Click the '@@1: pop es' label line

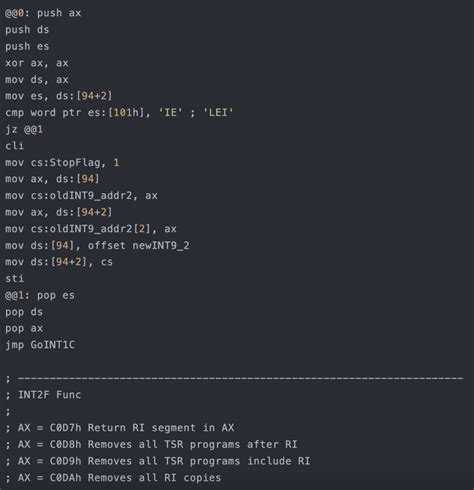click(40, 295)
